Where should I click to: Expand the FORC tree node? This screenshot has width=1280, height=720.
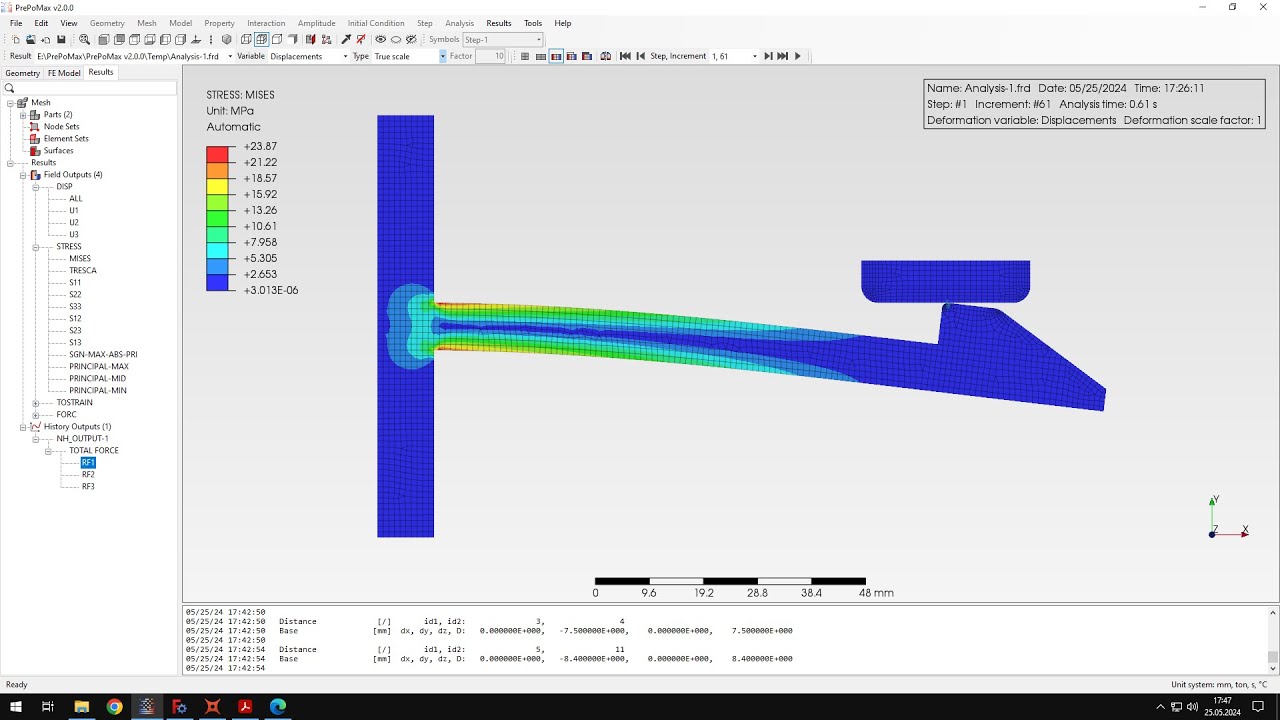pyautogui.click(x=35, y=414)
